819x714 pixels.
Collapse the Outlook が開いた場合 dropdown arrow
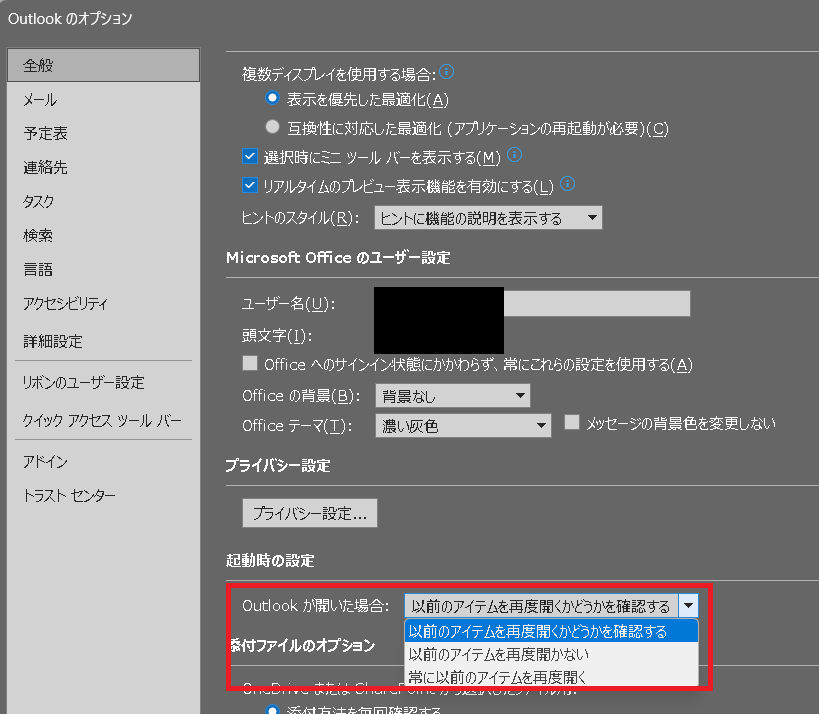click(x=688, y=606)
